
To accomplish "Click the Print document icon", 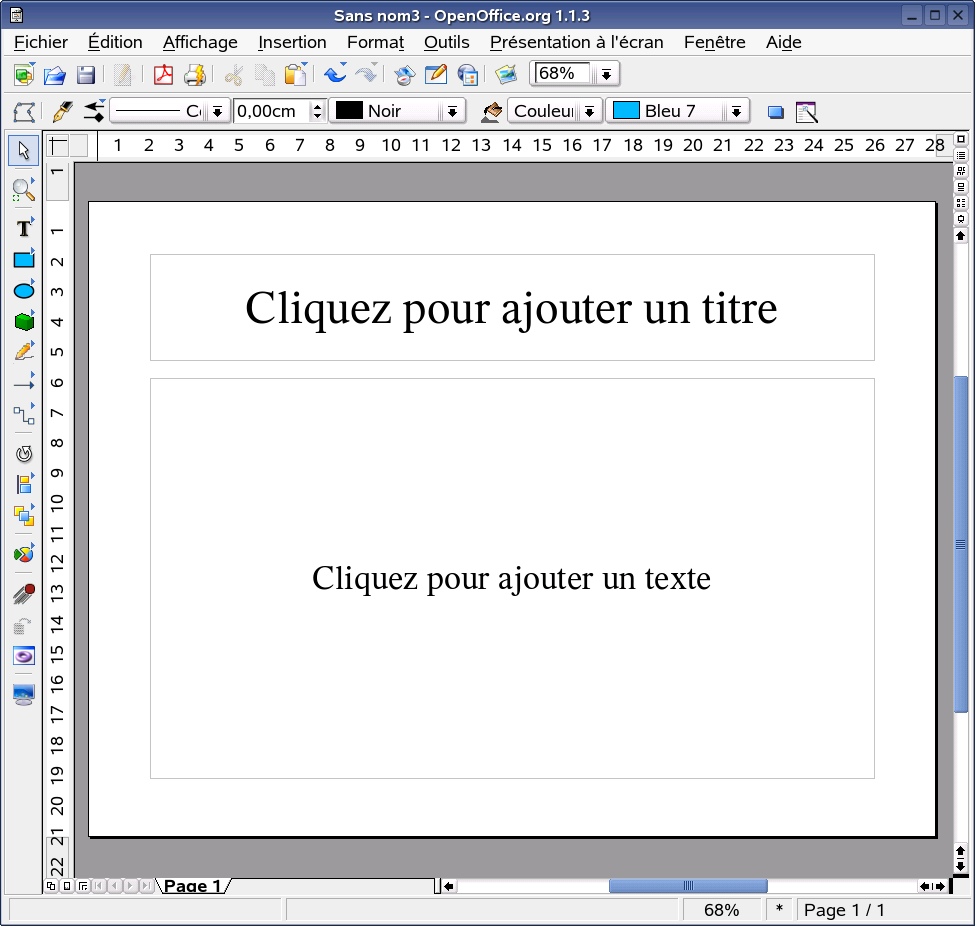I will (196, 74).
